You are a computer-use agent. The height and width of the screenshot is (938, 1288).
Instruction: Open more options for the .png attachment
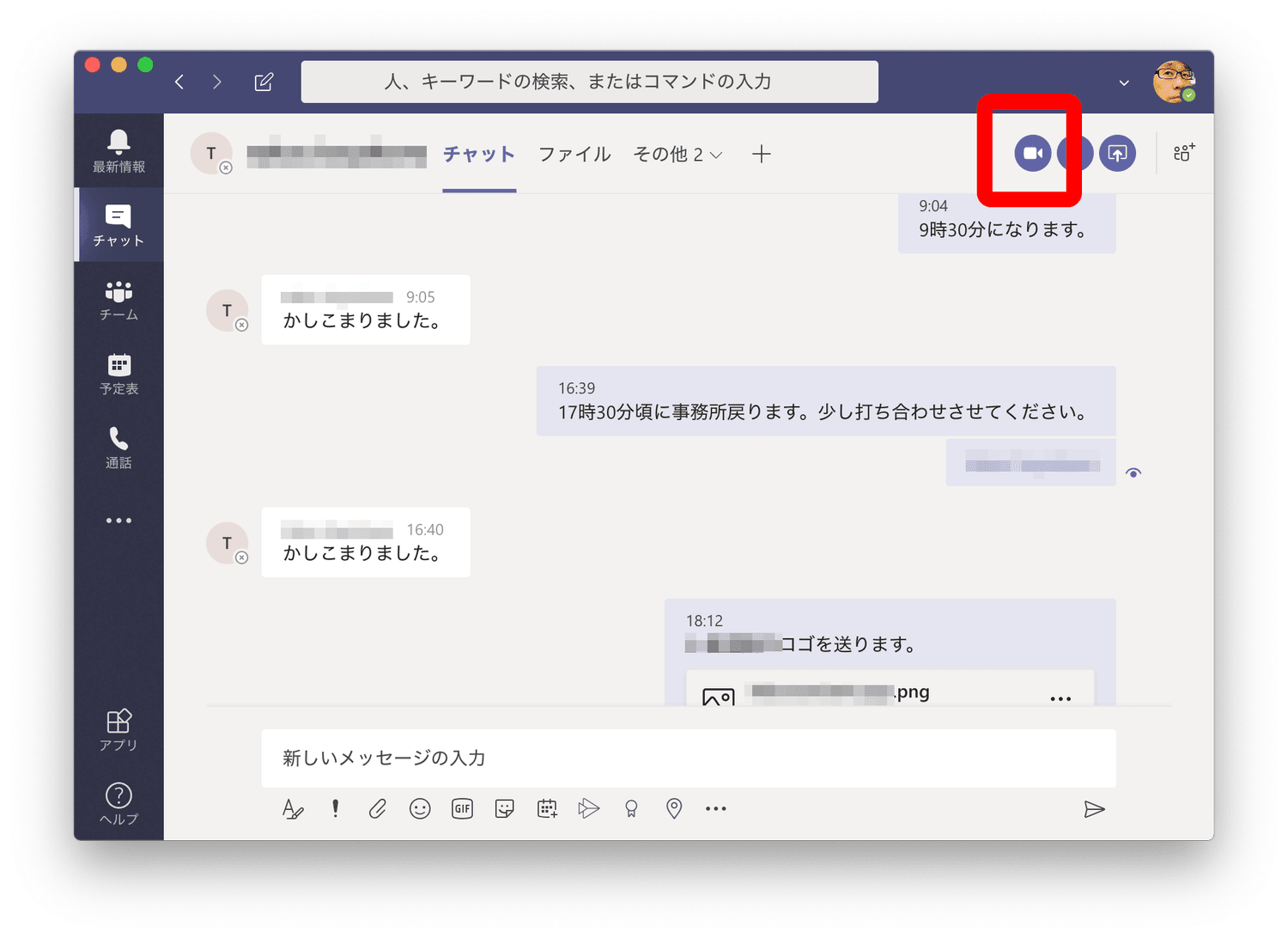[x=1060, y=698]
